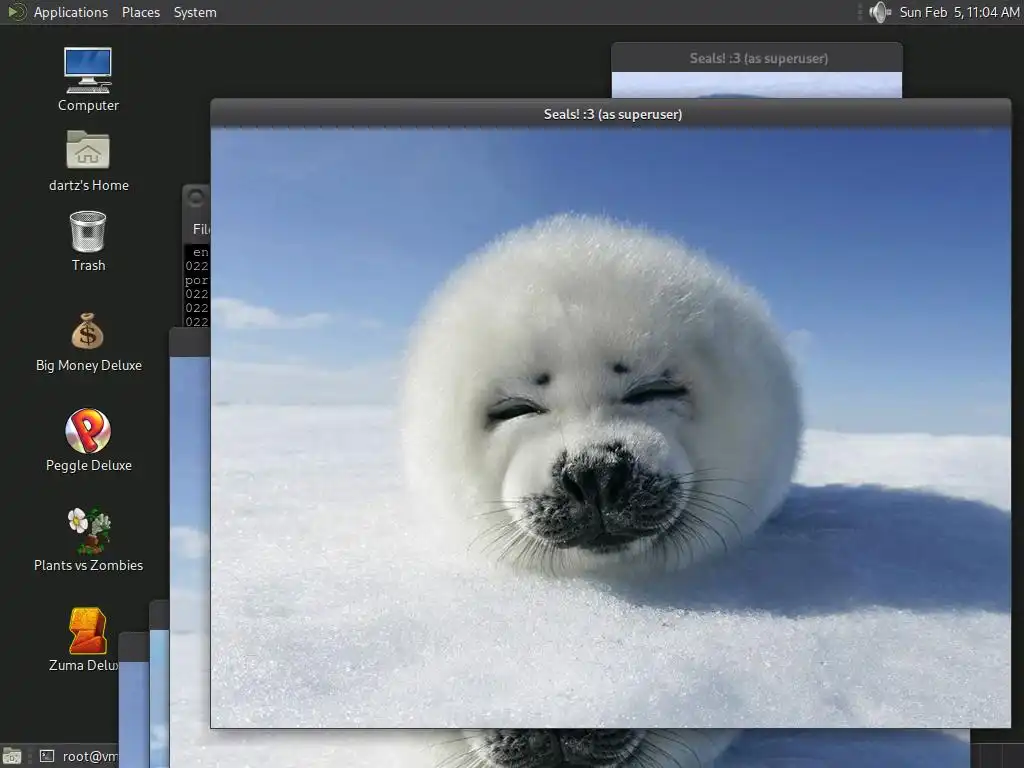
Task: Focus the front Seals! :3 window title bar
Action: pyautogui.click(x=612, y=114)
